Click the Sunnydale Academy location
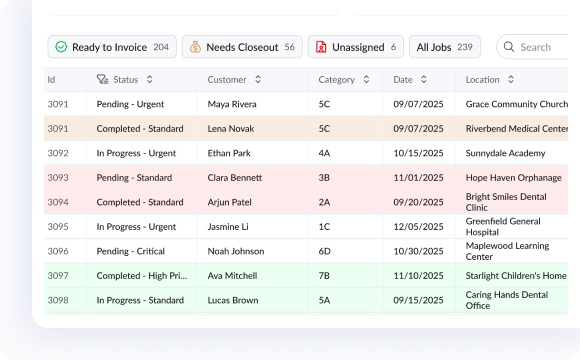 [505, 153]
